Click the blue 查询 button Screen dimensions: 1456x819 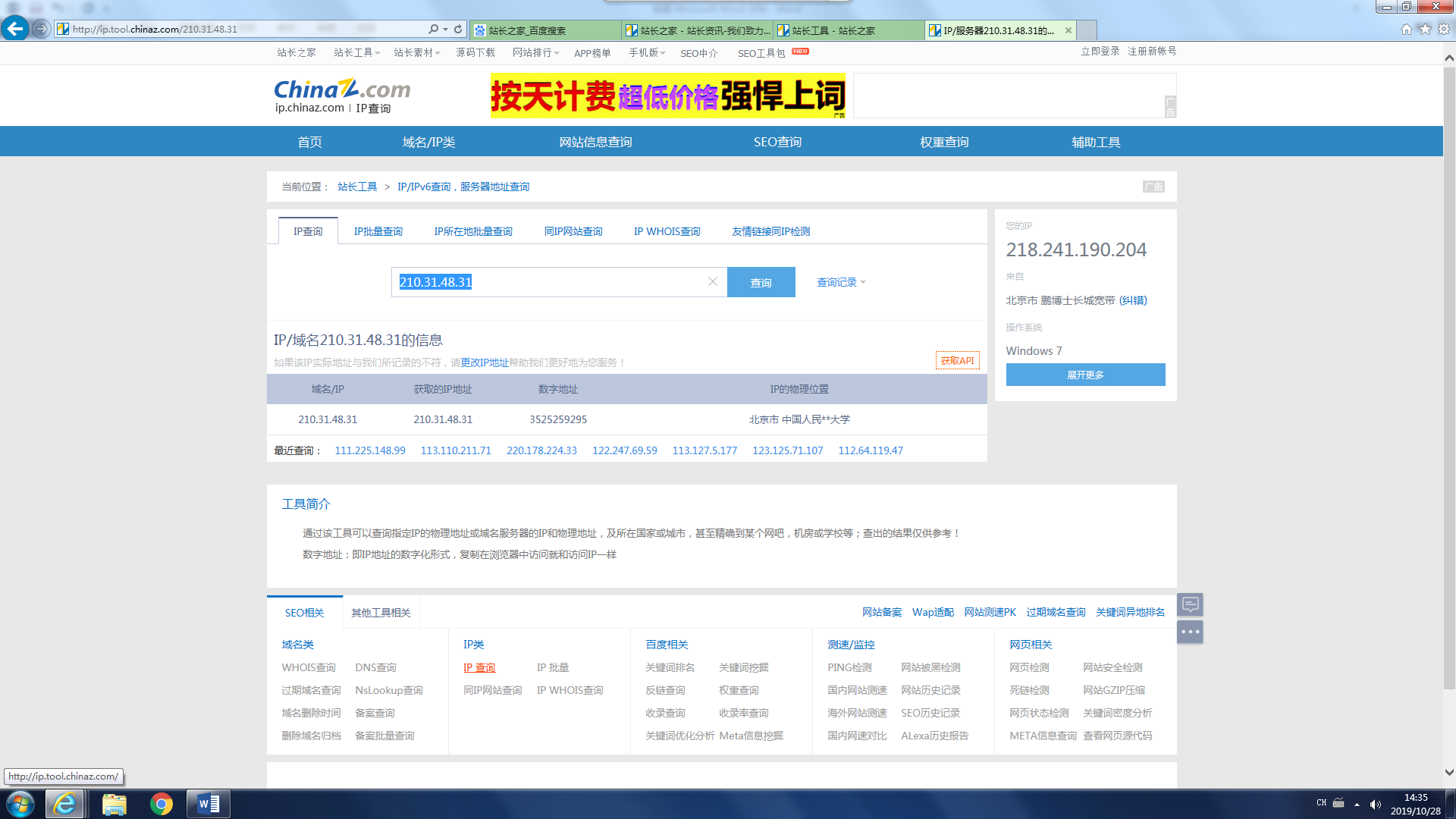[761, 282]
